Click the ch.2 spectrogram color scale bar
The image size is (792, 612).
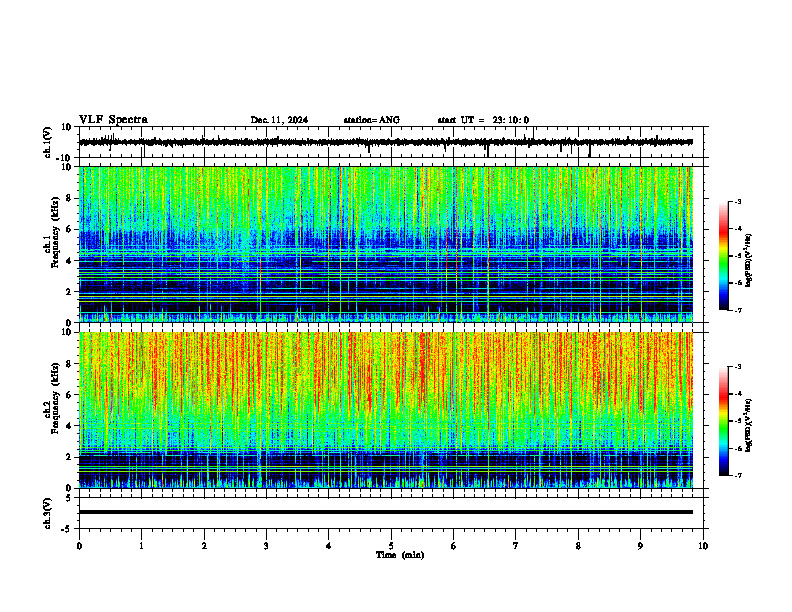click(724, 421)
